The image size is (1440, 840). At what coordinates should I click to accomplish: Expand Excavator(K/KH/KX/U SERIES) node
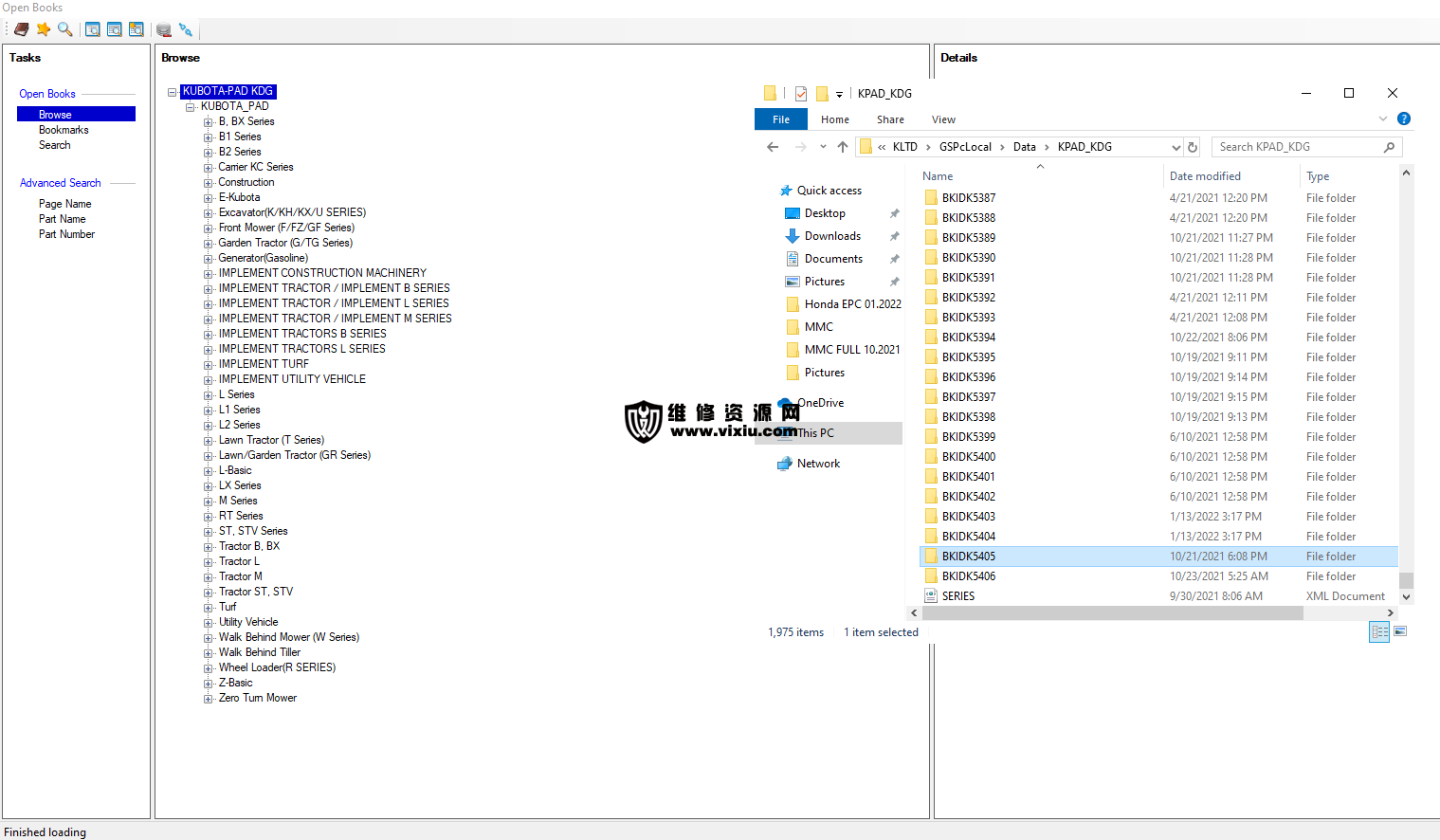pos(208,213)
